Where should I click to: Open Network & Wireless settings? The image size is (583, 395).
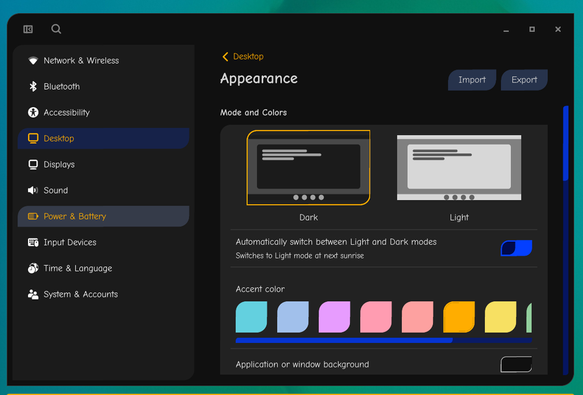tap(103, 61)
